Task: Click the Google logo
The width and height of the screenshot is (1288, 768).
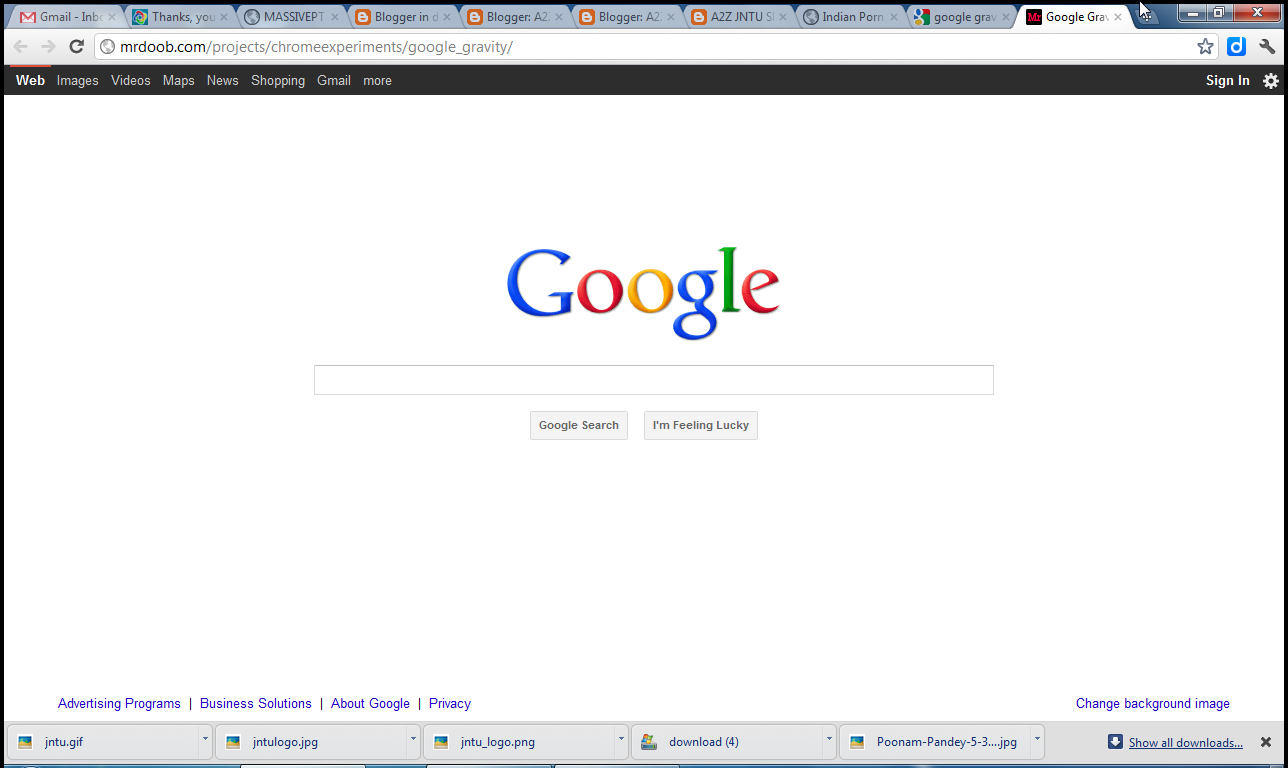Action: (x=643, y=293)
